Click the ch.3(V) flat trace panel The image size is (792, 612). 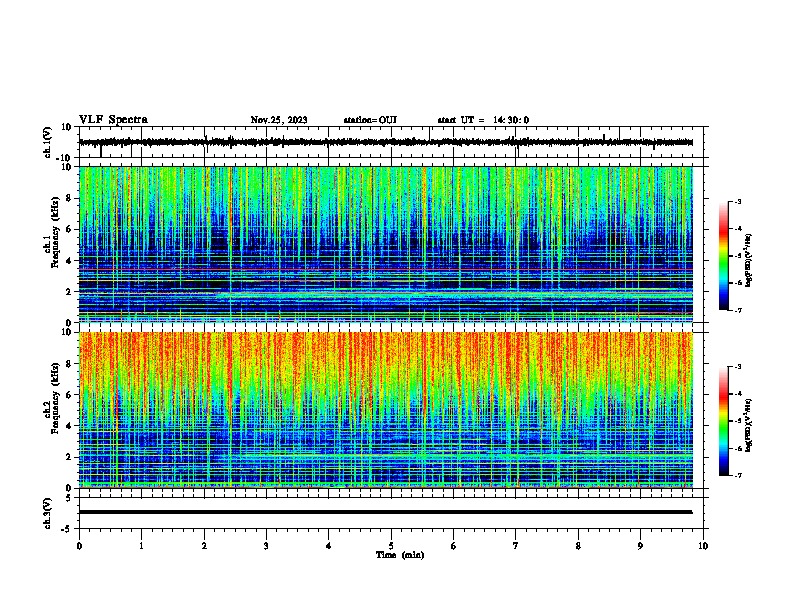(393, 513)
